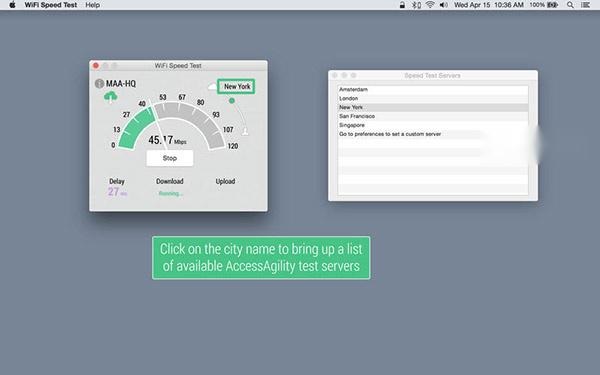
Task: Click the date and time clock
Action: tap(489, 5)
